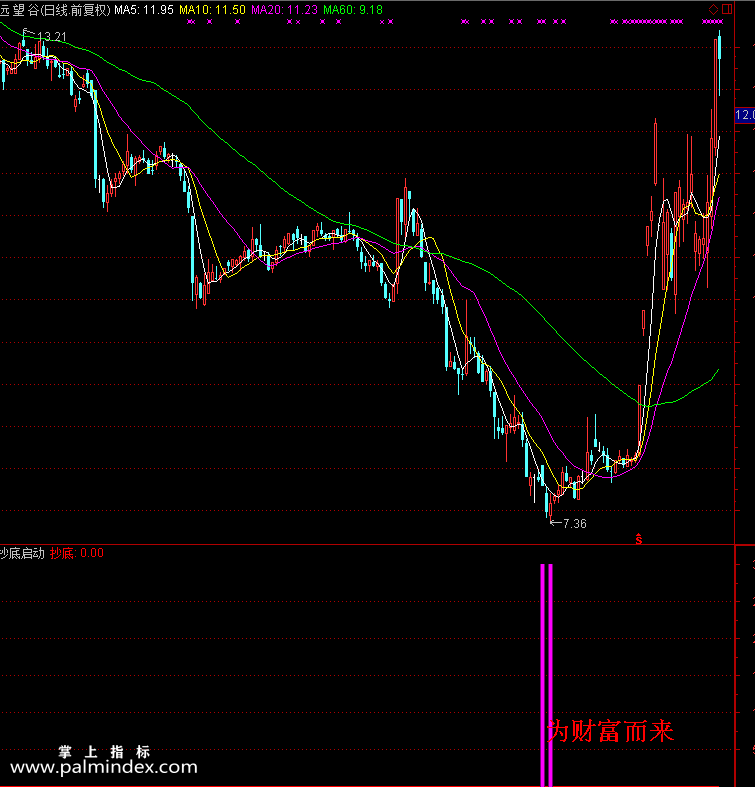Click the latest cyan candlestick at far right
This screenshot has height=787, width=755.
tap(719, 63)
